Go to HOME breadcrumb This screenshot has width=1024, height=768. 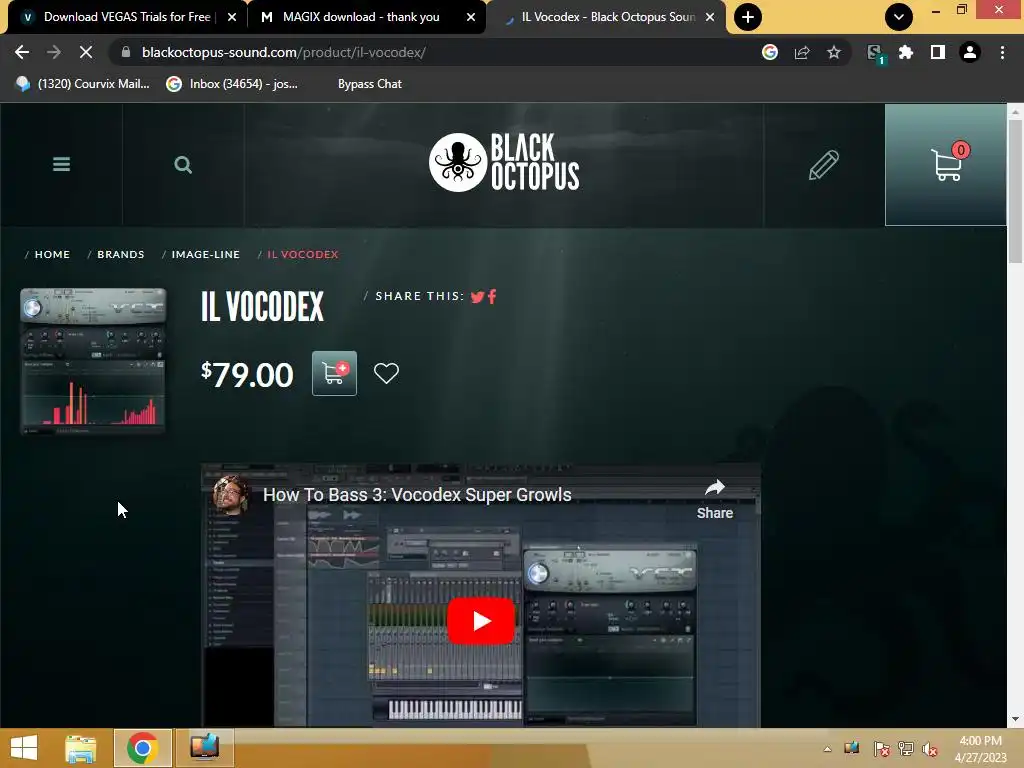(x=52, y=255)
